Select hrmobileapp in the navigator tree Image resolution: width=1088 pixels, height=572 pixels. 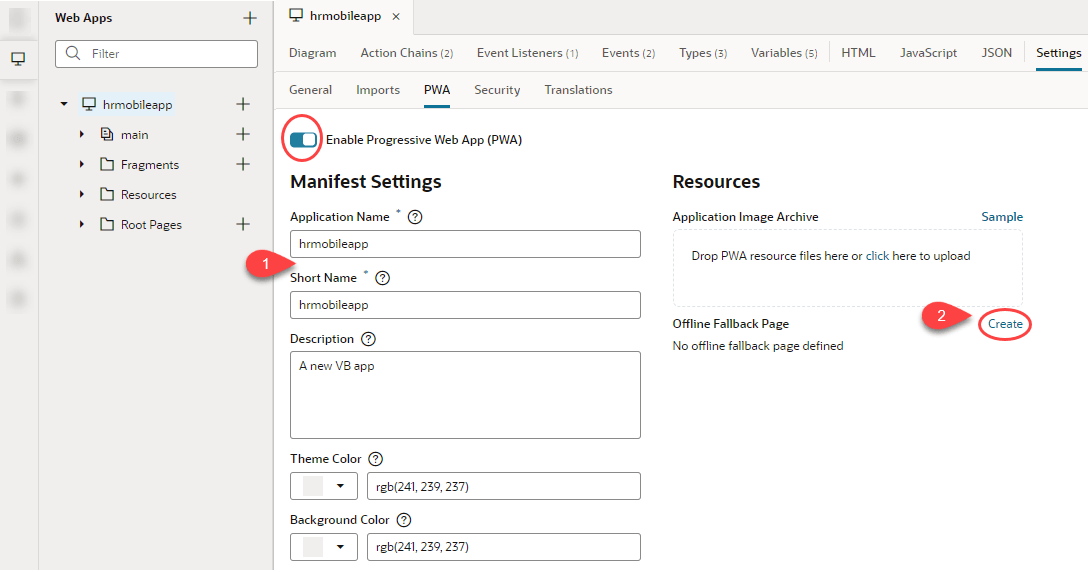[137, 104]
